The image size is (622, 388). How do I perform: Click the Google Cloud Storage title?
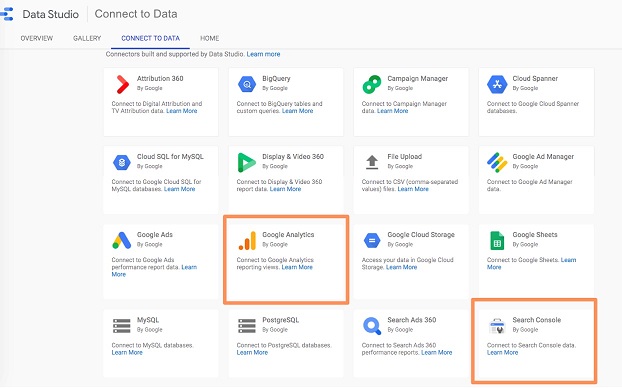click(x=421, y=235)
